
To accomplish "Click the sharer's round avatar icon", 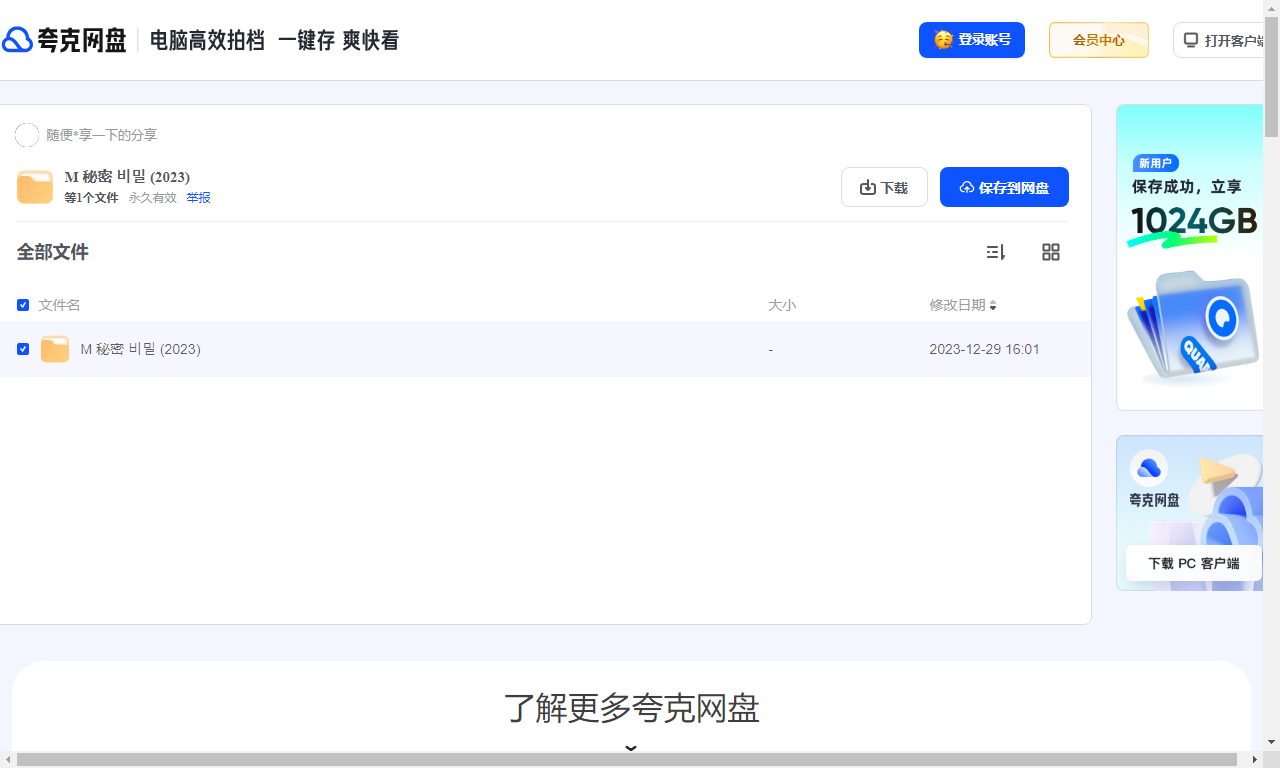I will [x=27, y=135].
